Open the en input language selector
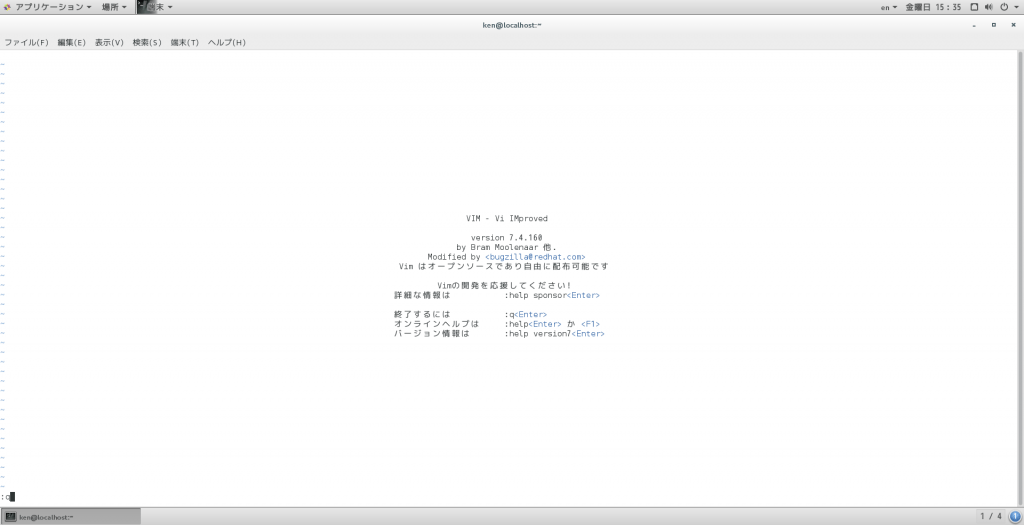The height and width of the screenshot is (525, 1024). point(889,7)
